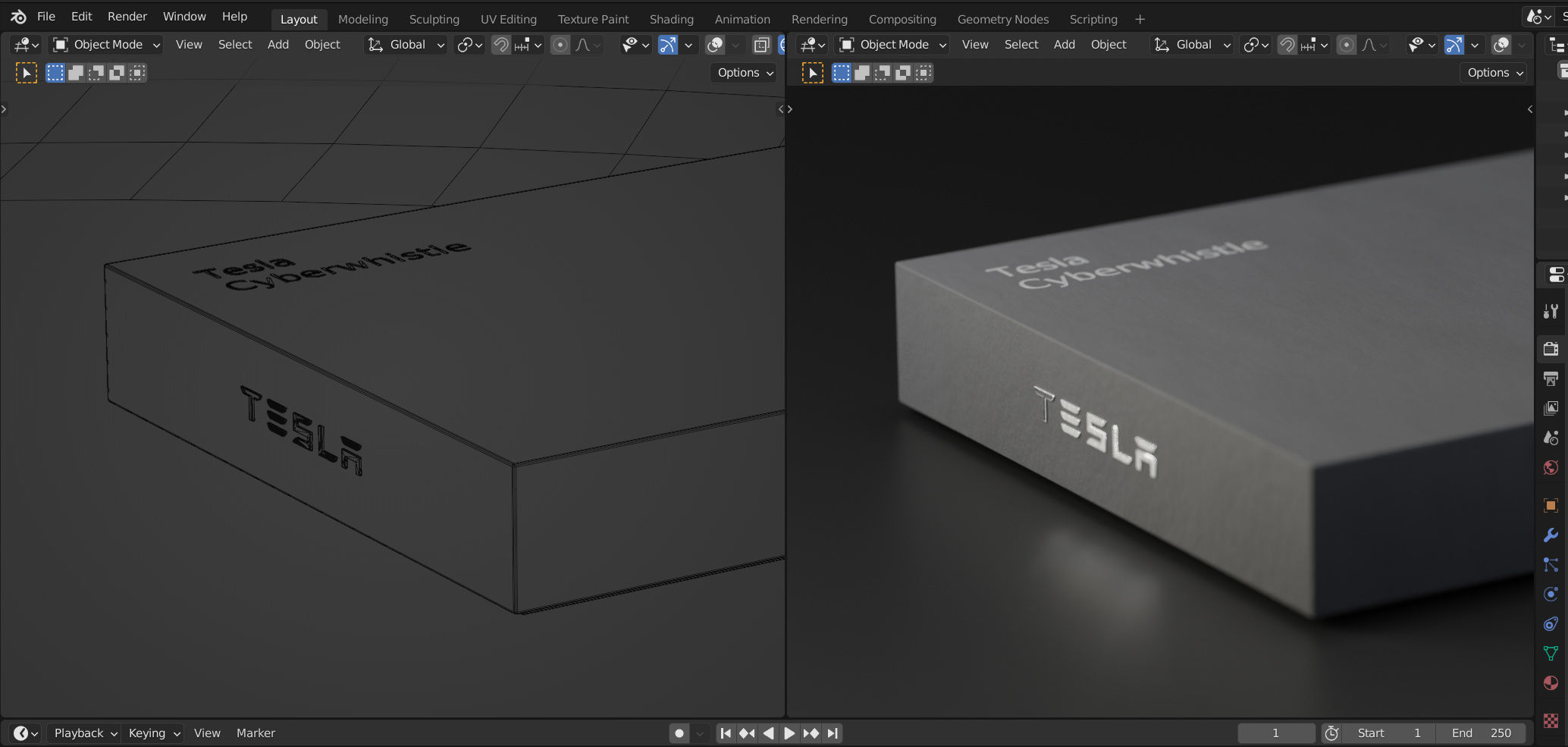Set selection mode to new, left viewport

coord(55,73)
